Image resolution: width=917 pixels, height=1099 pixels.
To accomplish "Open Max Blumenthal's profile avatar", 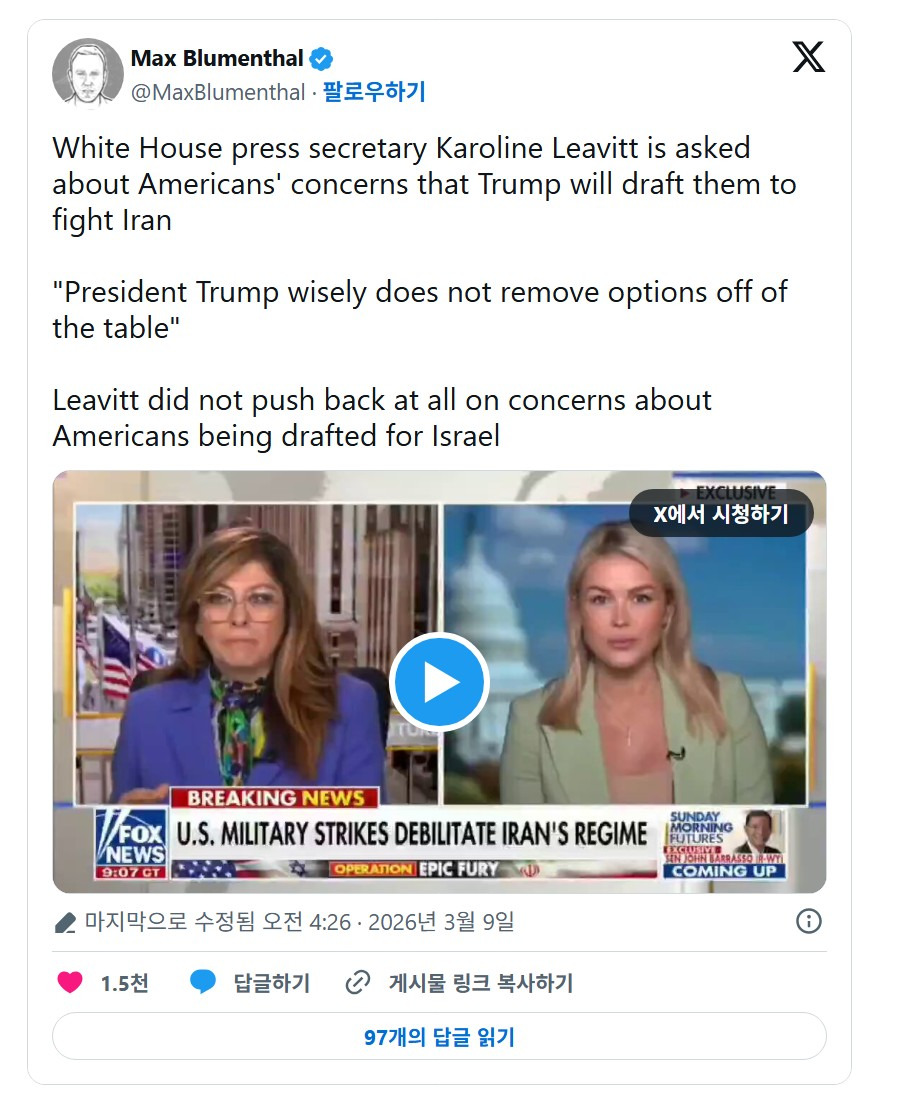I will point(88,73).
